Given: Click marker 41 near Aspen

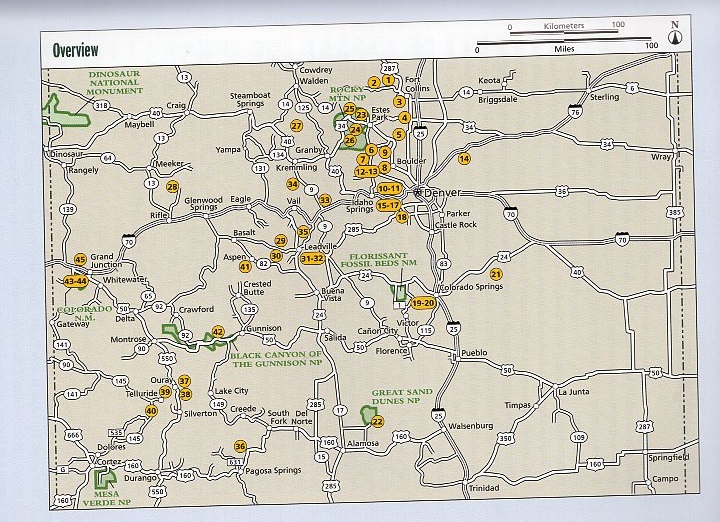Looking at the screenshot, I should pyautogui.click(x=245, y=267).
